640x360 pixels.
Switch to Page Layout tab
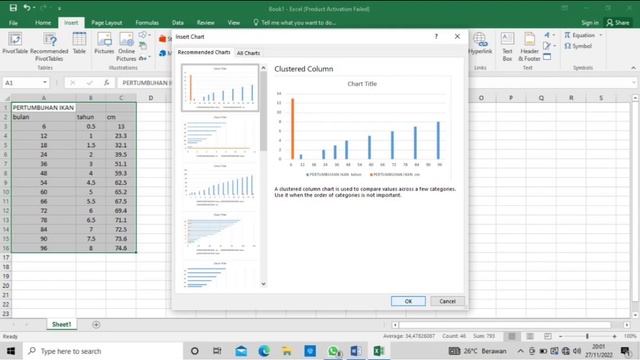click(107, 23)
